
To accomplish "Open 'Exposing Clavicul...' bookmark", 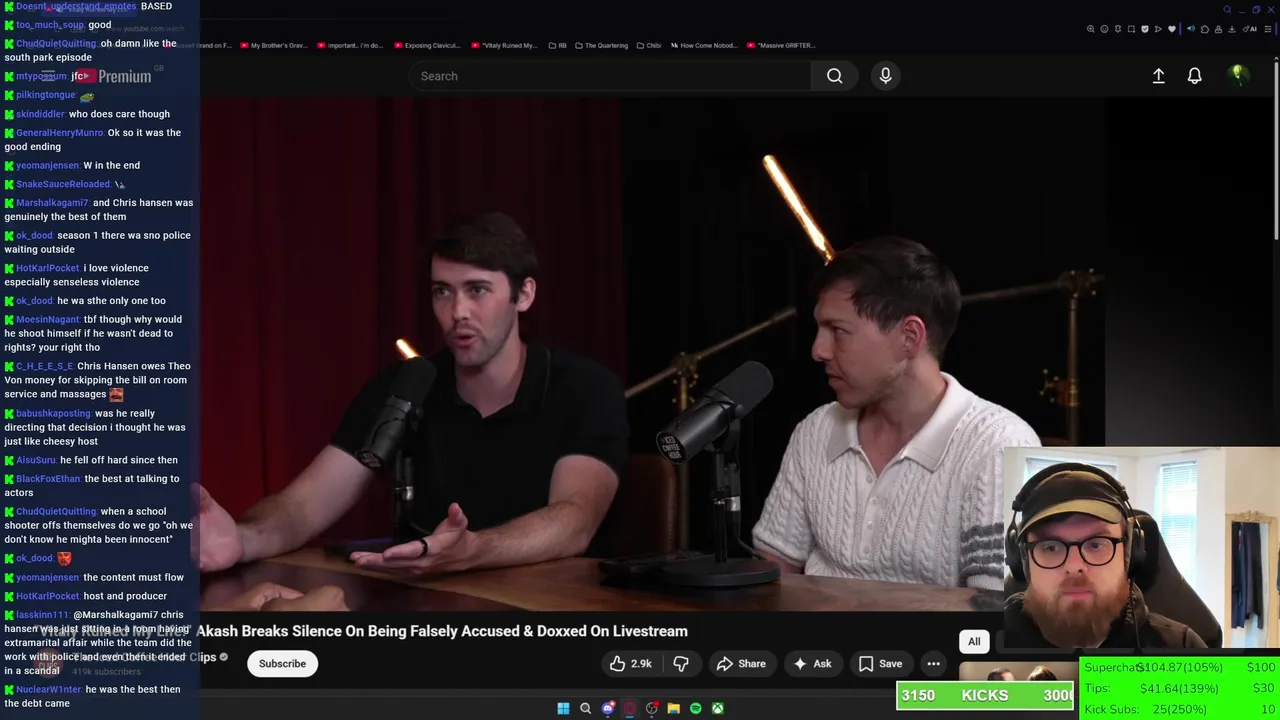I will coord(427,45).
